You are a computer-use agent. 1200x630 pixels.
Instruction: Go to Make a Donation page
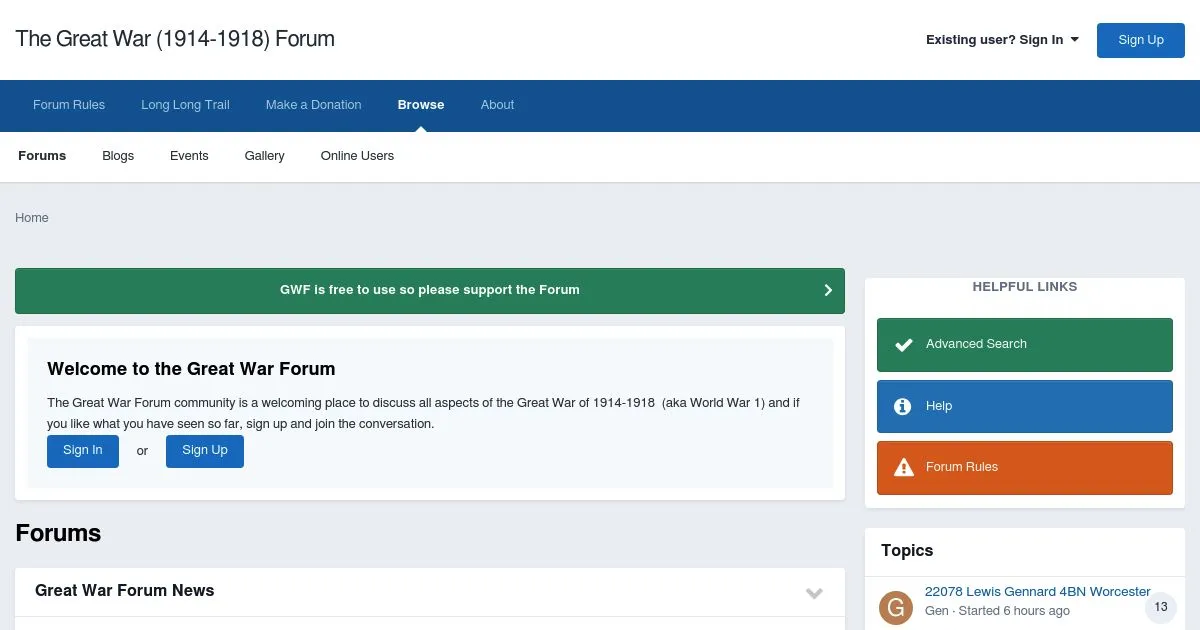coord(314,105)
